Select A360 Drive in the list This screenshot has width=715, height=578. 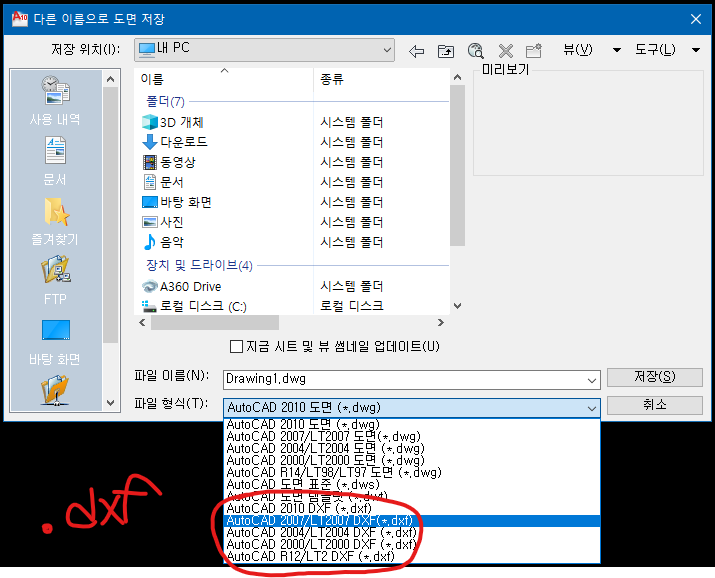[181, 286]
